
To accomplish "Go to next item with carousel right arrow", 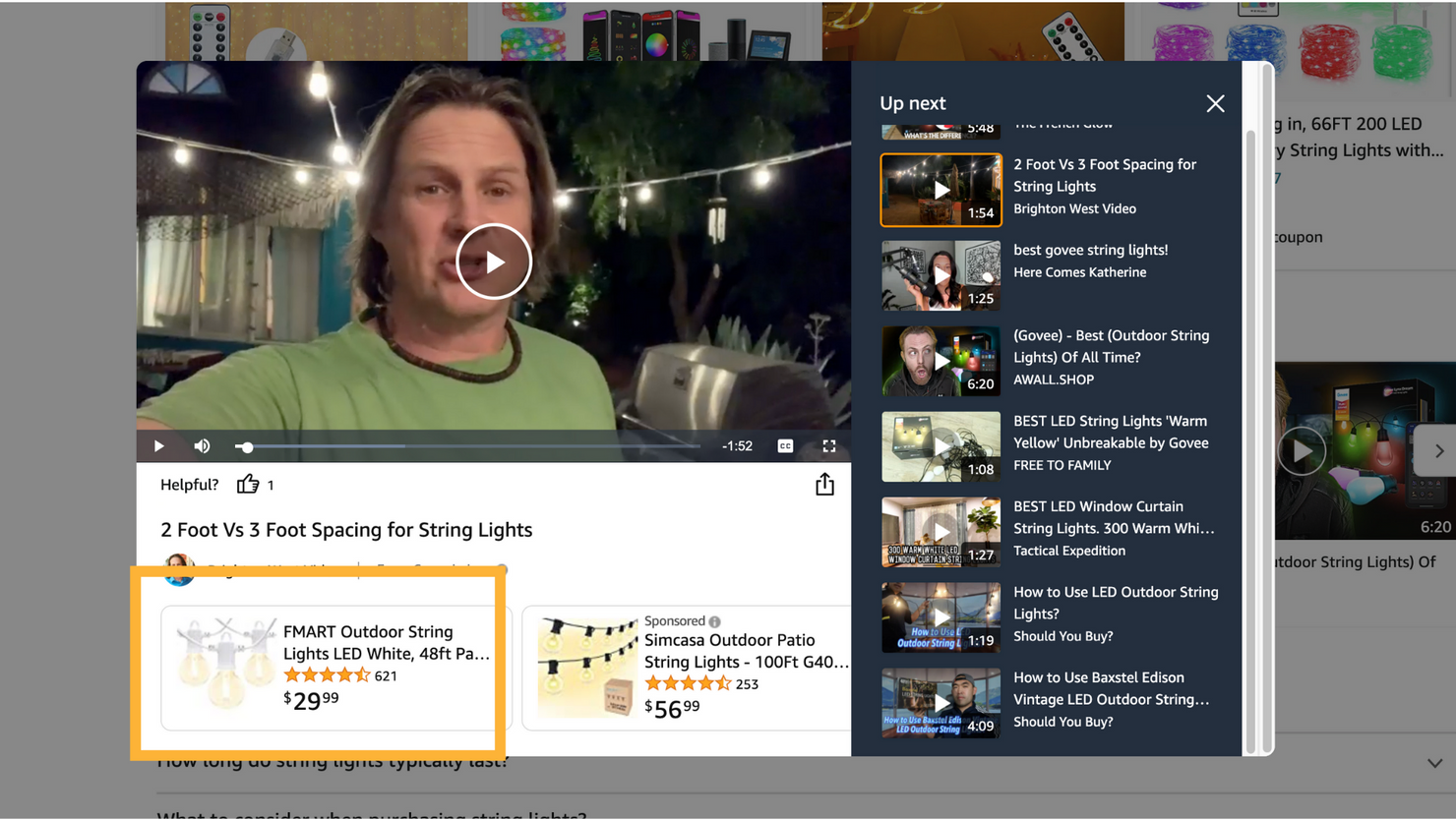I will [x=1438, y=451].
